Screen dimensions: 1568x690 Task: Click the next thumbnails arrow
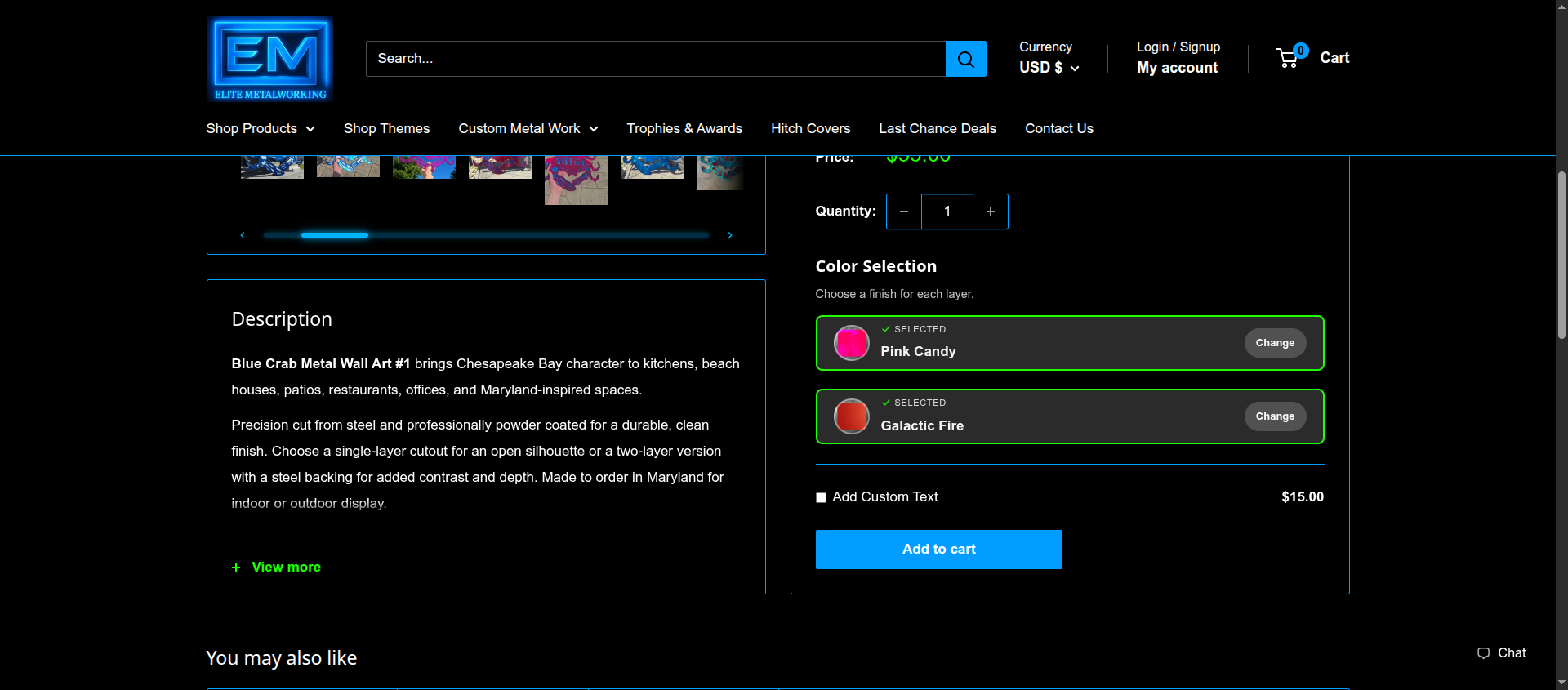pyautogui.click(x=730, y=235)
